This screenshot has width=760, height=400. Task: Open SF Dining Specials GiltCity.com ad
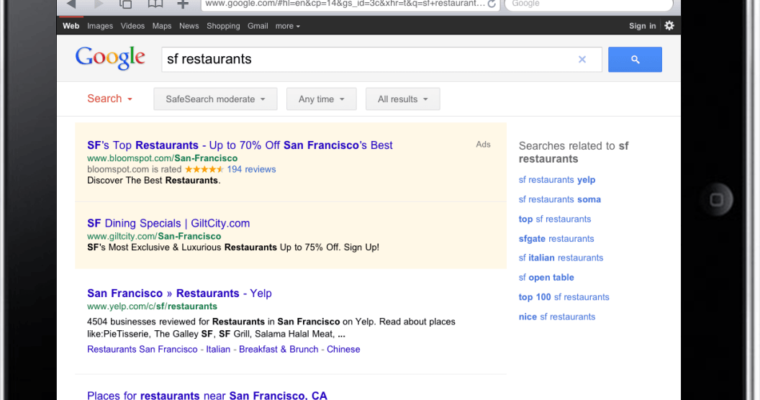pos(168,223)
